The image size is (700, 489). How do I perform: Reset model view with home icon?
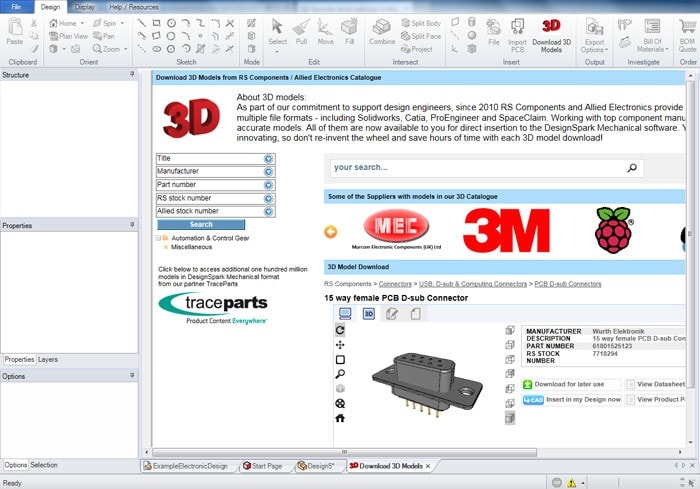[x=340, y=418]
